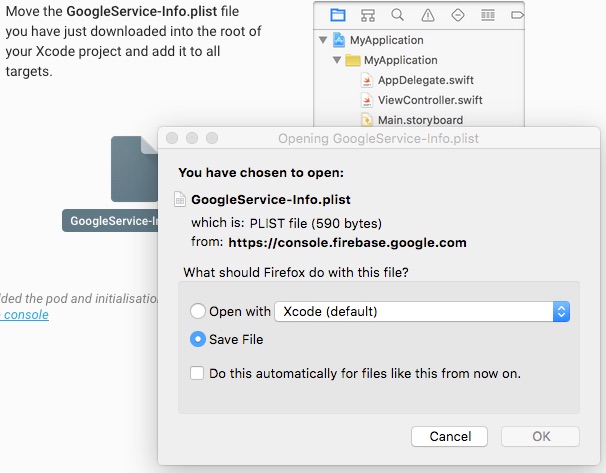Click the AppDelegate.swift file icon
The image size is (606, 473).
pos(366,80)
